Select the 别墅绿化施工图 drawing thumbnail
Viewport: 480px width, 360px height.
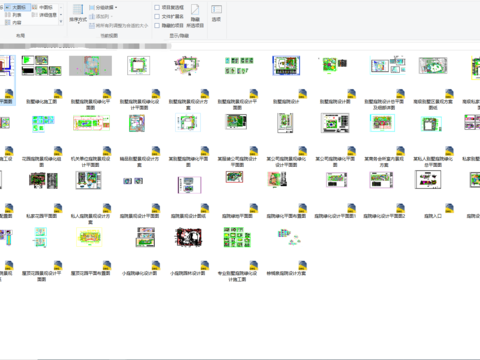point(42,65)
